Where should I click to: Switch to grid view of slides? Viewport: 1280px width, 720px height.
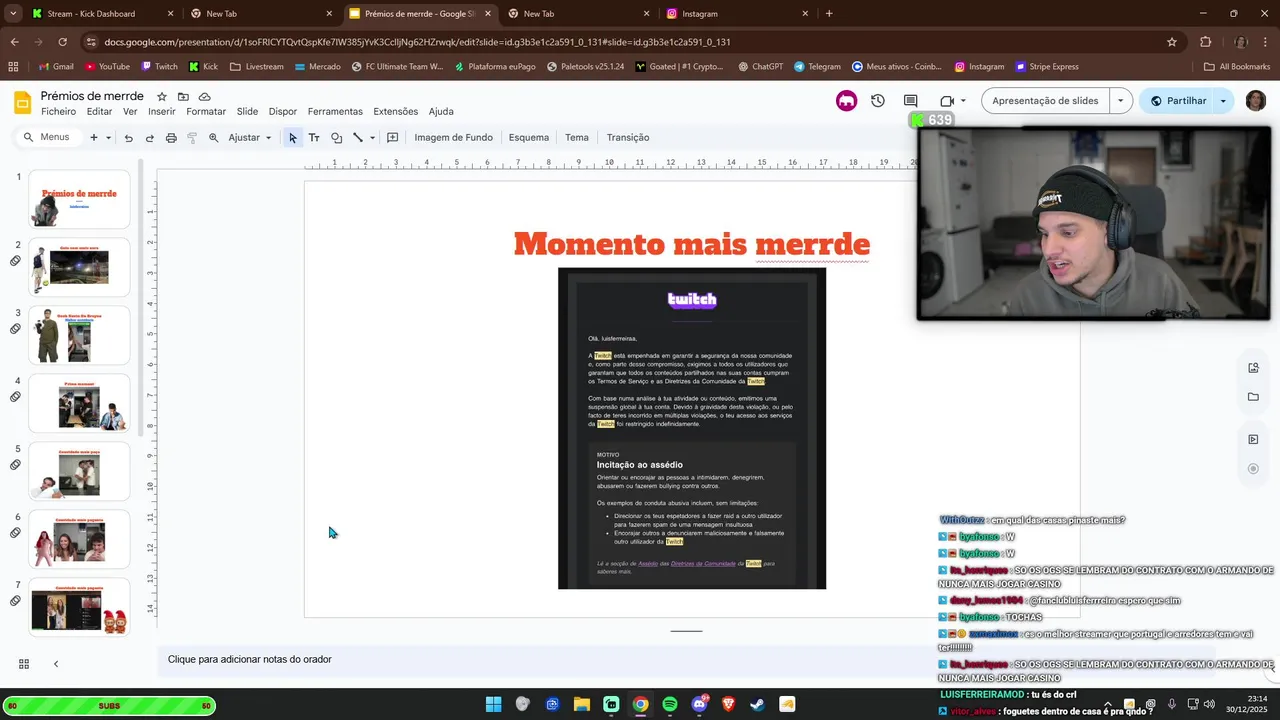[24, 663]
